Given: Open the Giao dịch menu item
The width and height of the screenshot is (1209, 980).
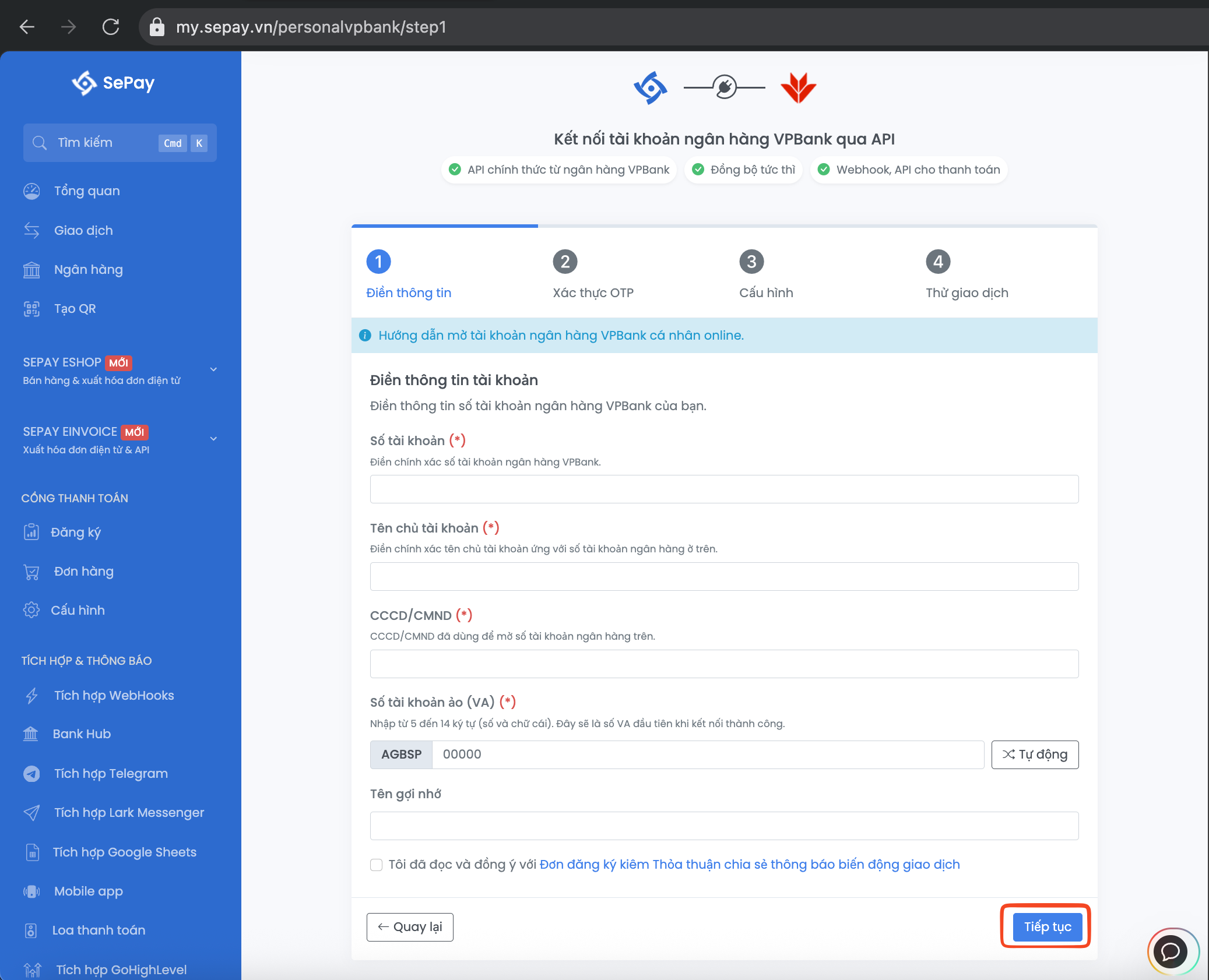Looking at the screenshot, I should click(x=83, y=231).
